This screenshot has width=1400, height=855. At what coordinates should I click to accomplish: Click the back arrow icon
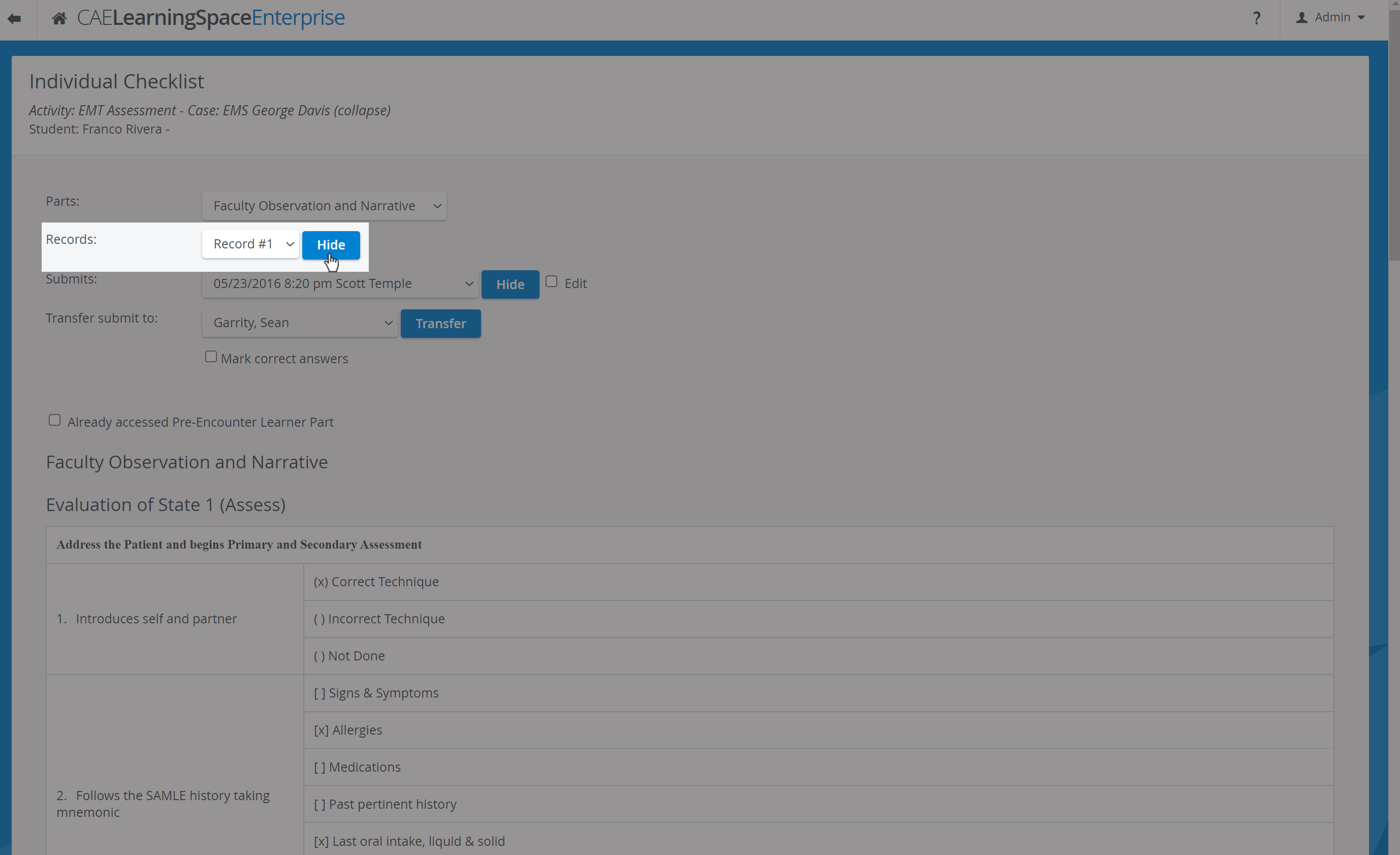tap(15, 19)
